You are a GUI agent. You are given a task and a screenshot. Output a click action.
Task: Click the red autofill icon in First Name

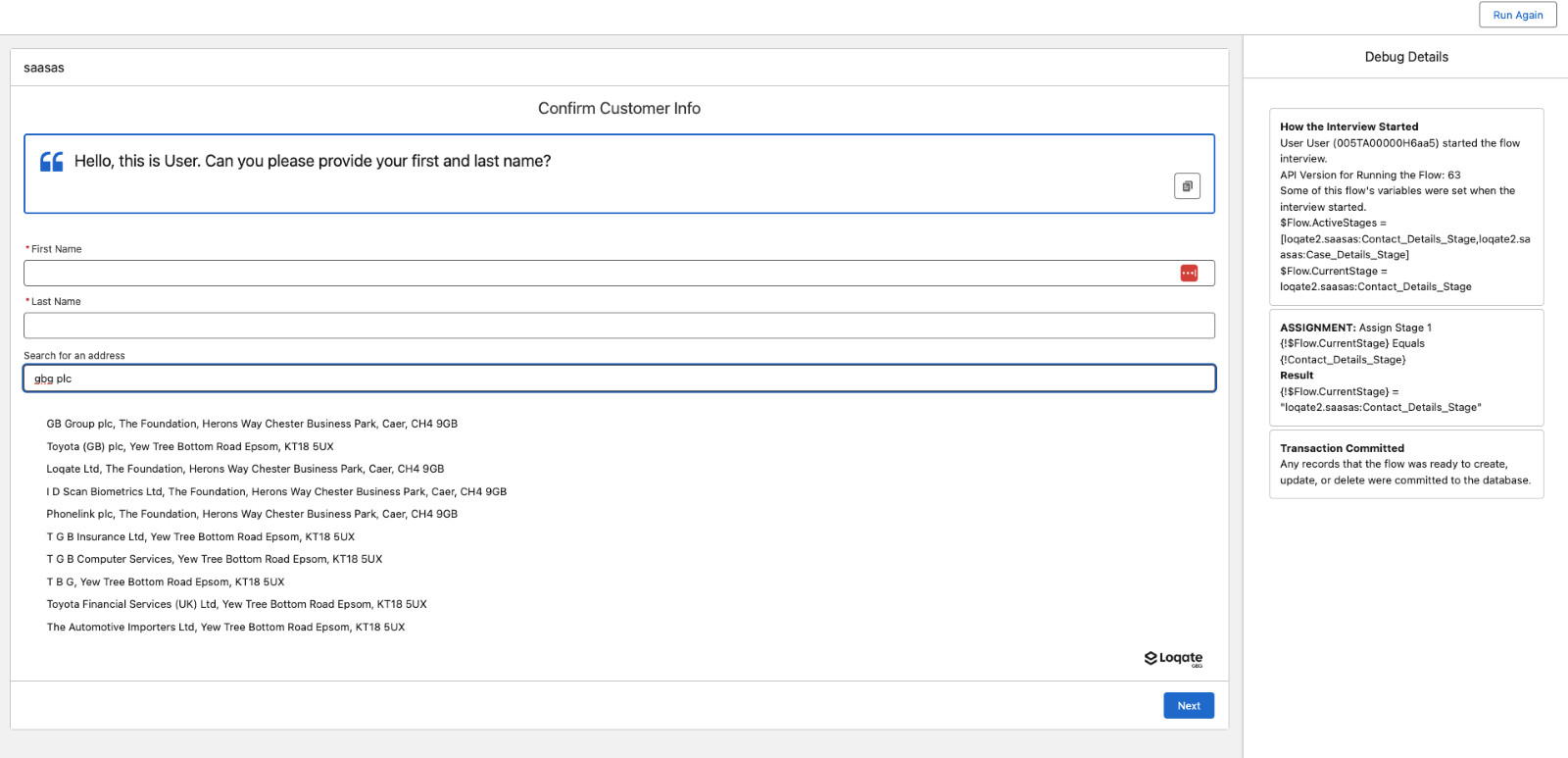point(1189,274)
